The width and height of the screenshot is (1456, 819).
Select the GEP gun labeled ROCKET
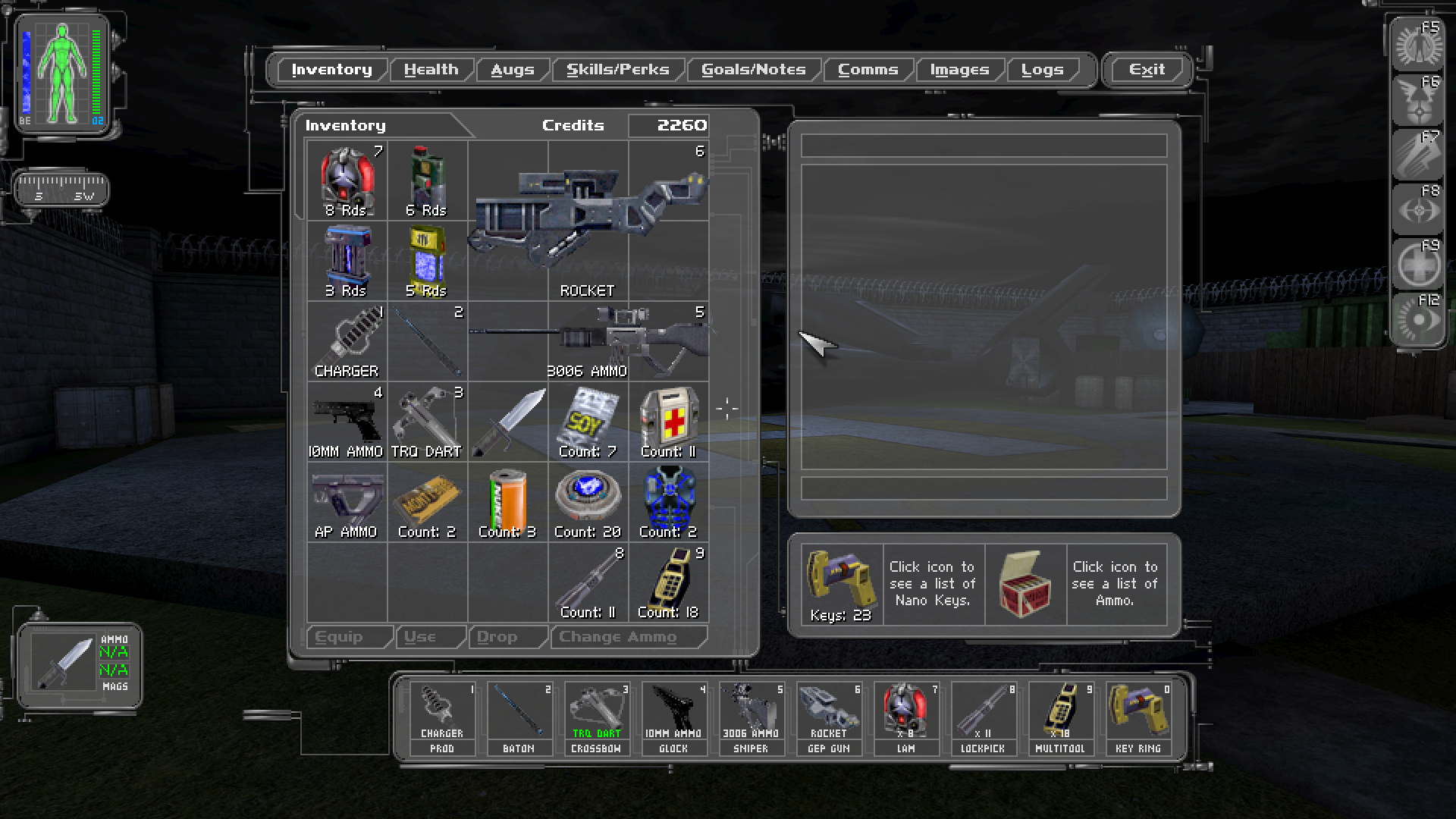tap(588, 221)
